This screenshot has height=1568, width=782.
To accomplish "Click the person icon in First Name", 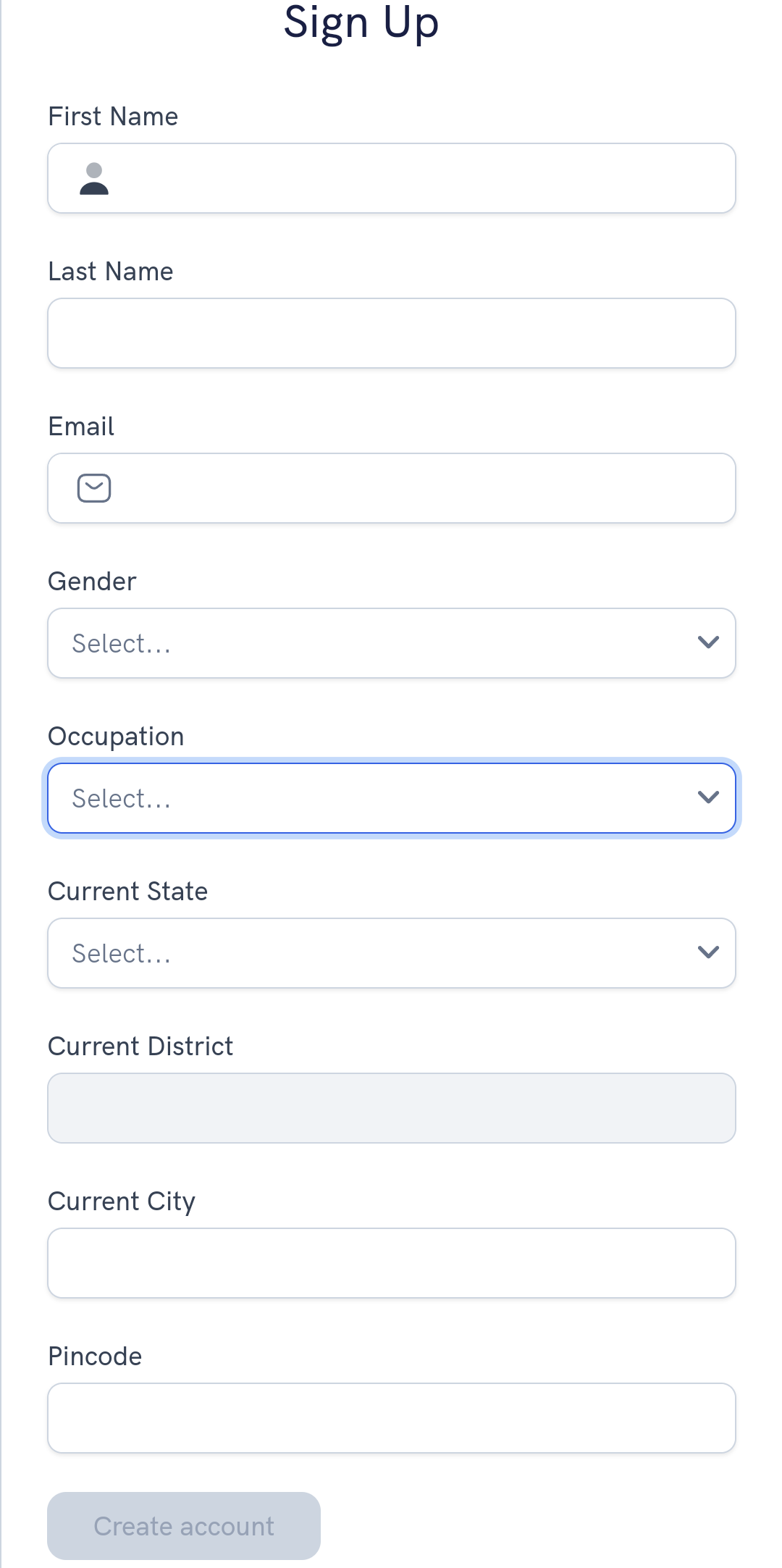I will pos(94,179).
